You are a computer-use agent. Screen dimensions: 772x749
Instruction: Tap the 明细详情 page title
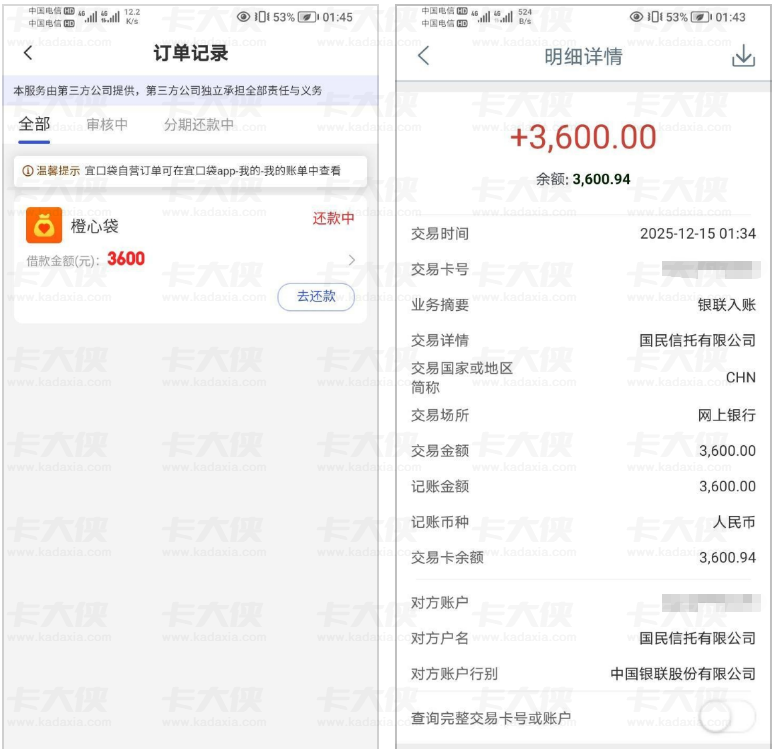pos(583,56)
